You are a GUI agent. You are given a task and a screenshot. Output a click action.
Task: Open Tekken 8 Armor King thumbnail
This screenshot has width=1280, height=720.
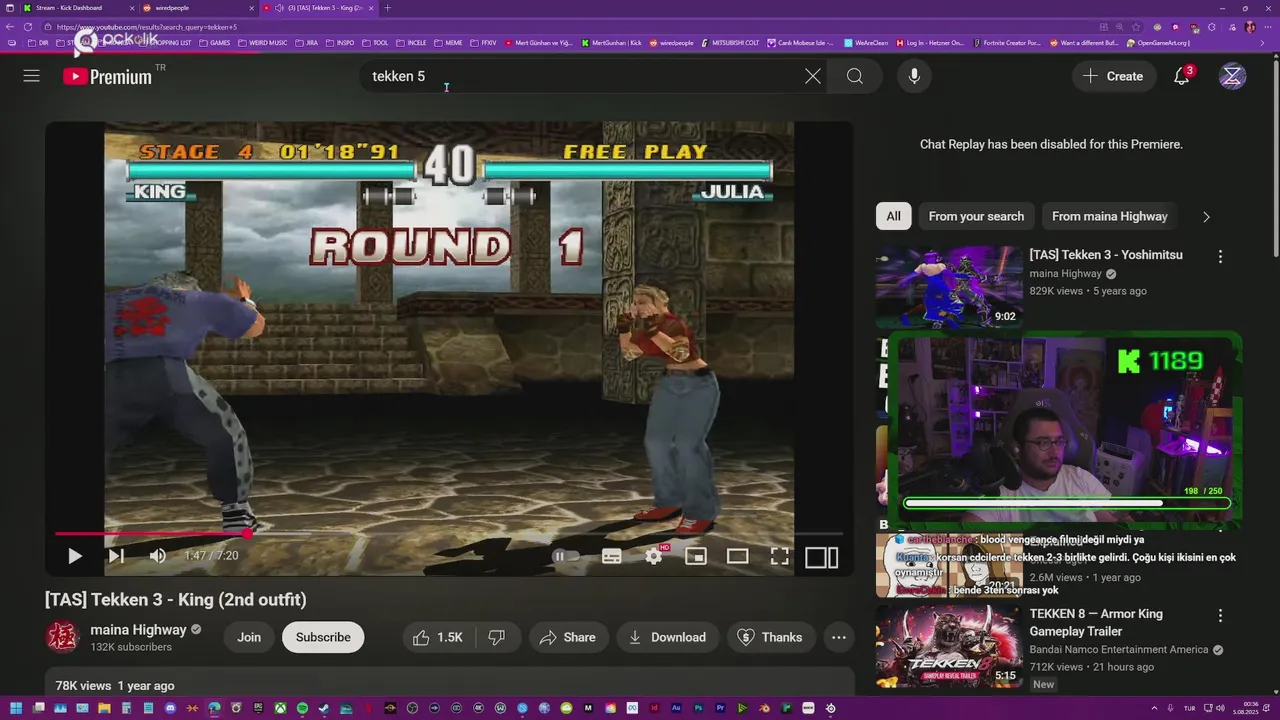pyautogui.click(x=949, y=646)
